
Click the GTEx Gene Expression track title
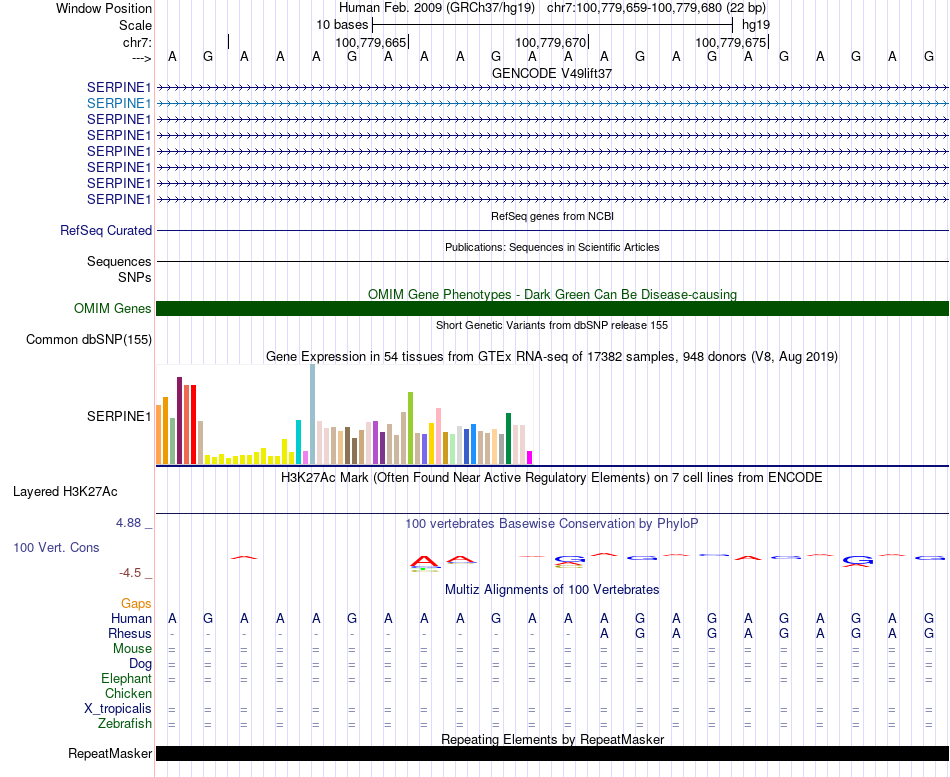click(x=552, y=356)
